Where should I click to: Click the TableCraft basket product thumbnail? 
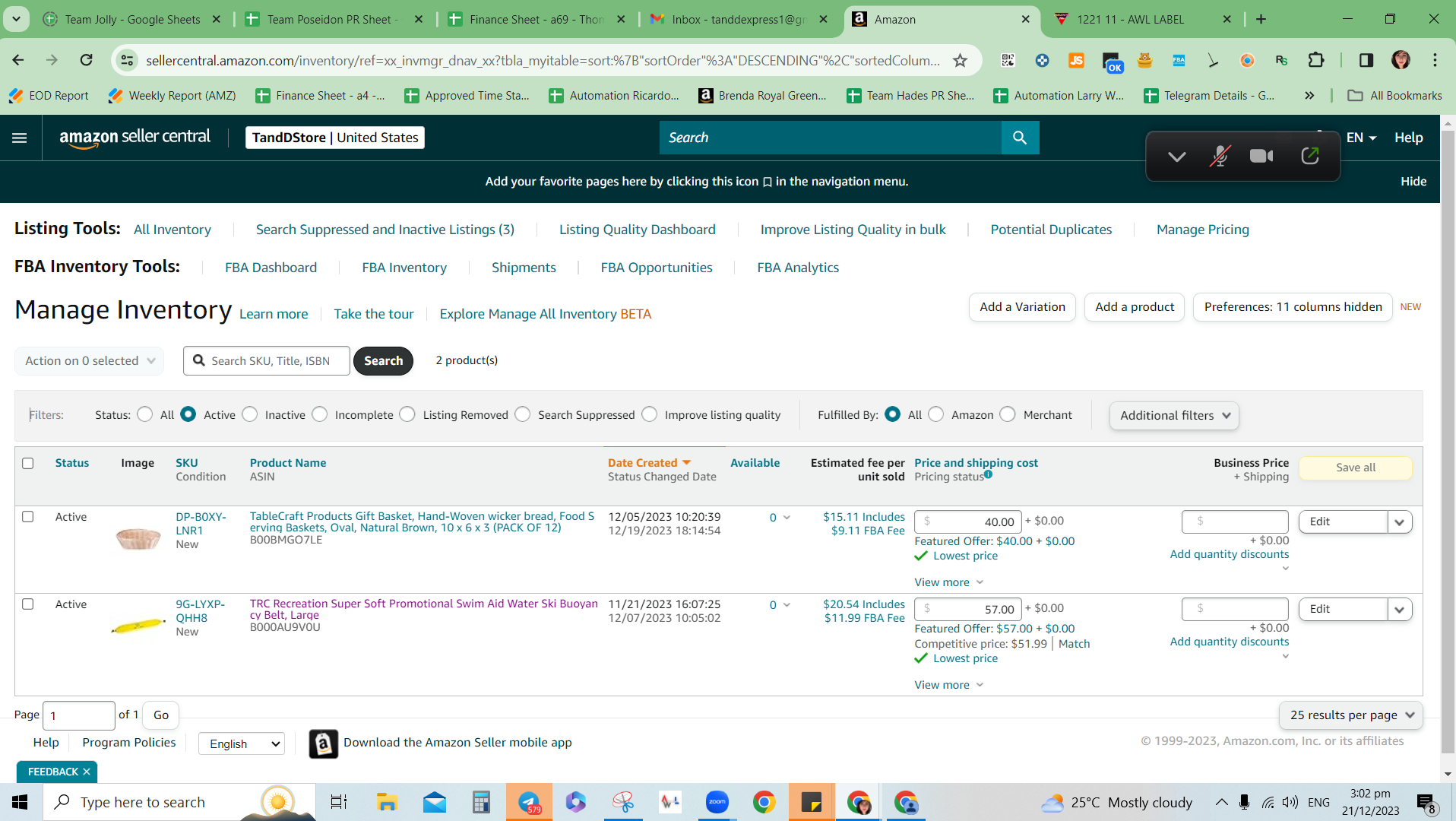click(138, 538)
